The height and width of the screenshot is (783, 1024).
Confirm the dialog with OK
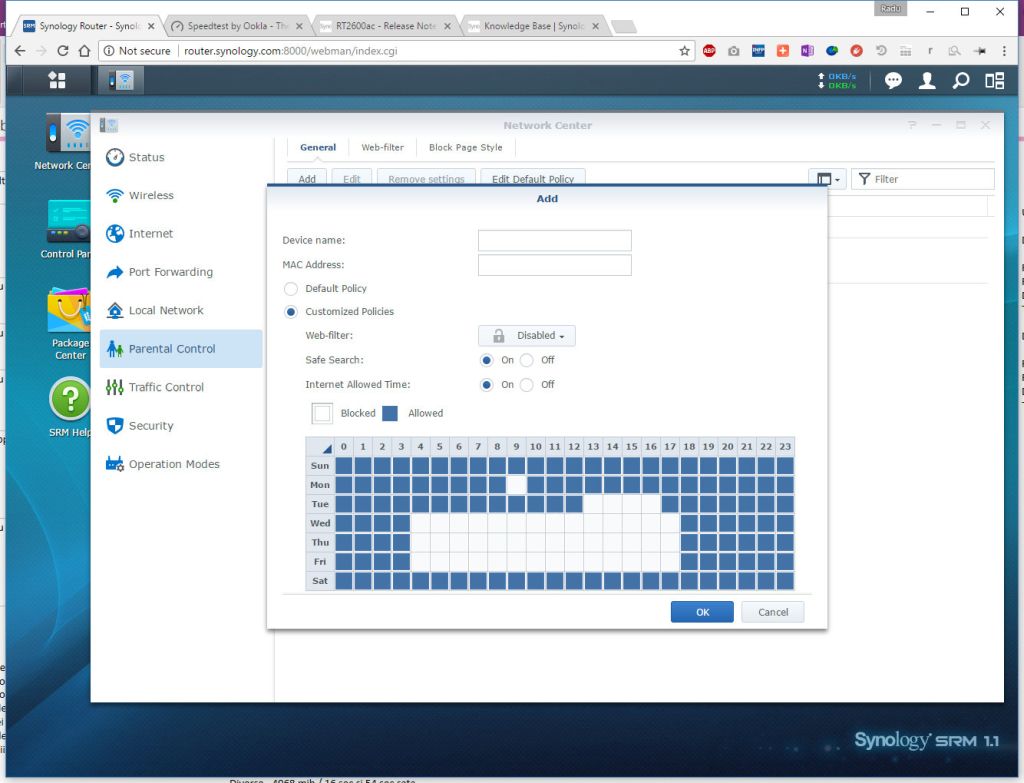(x=702, y=612)
